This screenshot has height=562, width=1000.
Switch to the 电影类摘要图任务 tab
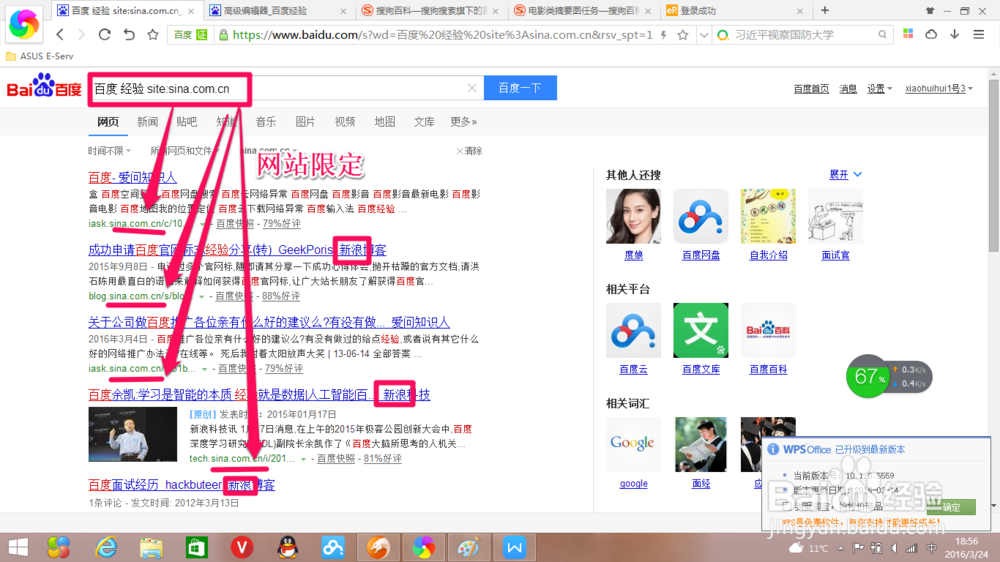583,11
